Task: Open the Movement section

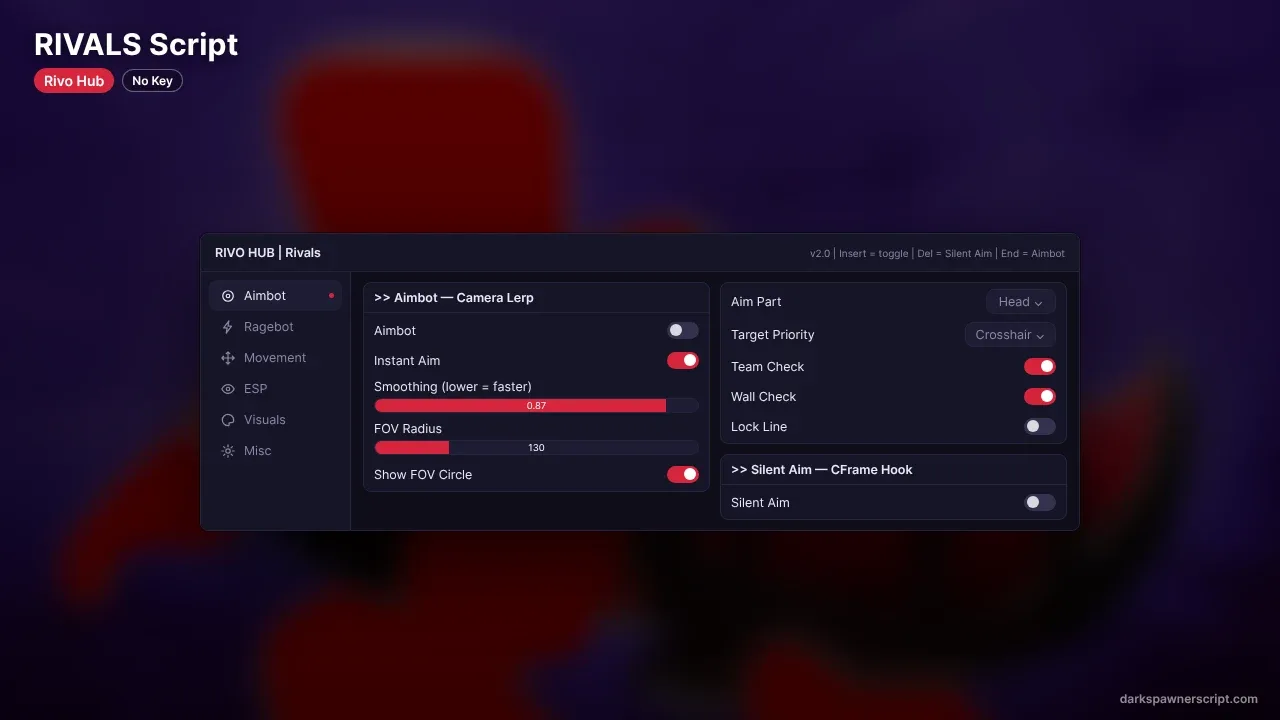Action: coord(275,358)
